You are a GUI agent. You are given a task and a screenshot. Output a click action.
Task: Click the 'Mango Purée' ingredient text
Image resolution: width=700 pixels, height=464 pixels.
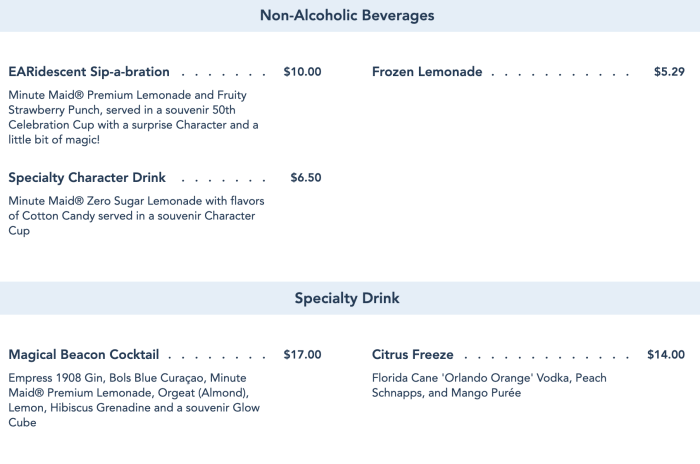point(486,393)
